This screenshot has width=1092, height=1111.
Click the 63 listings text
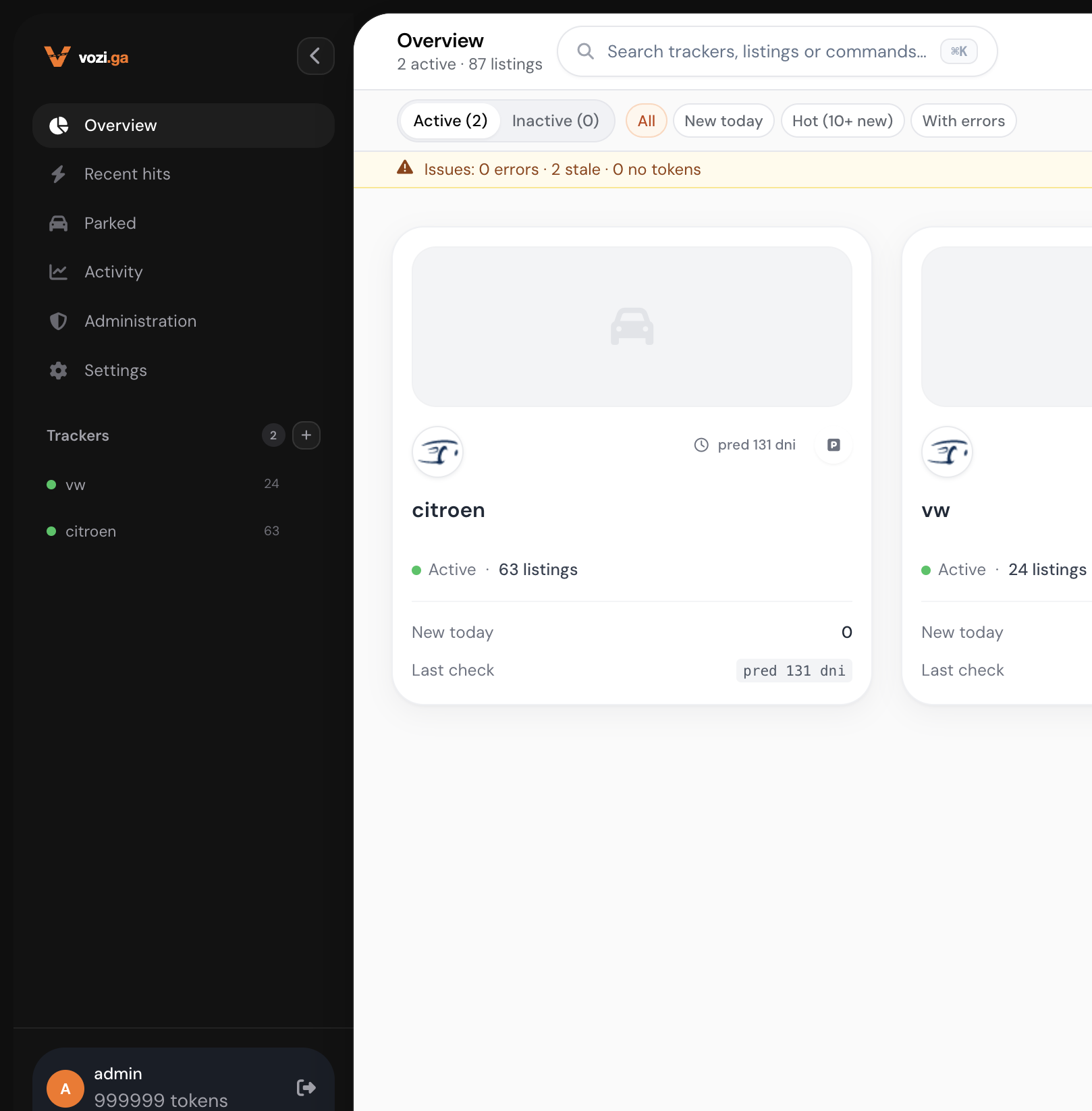point(538,570)
